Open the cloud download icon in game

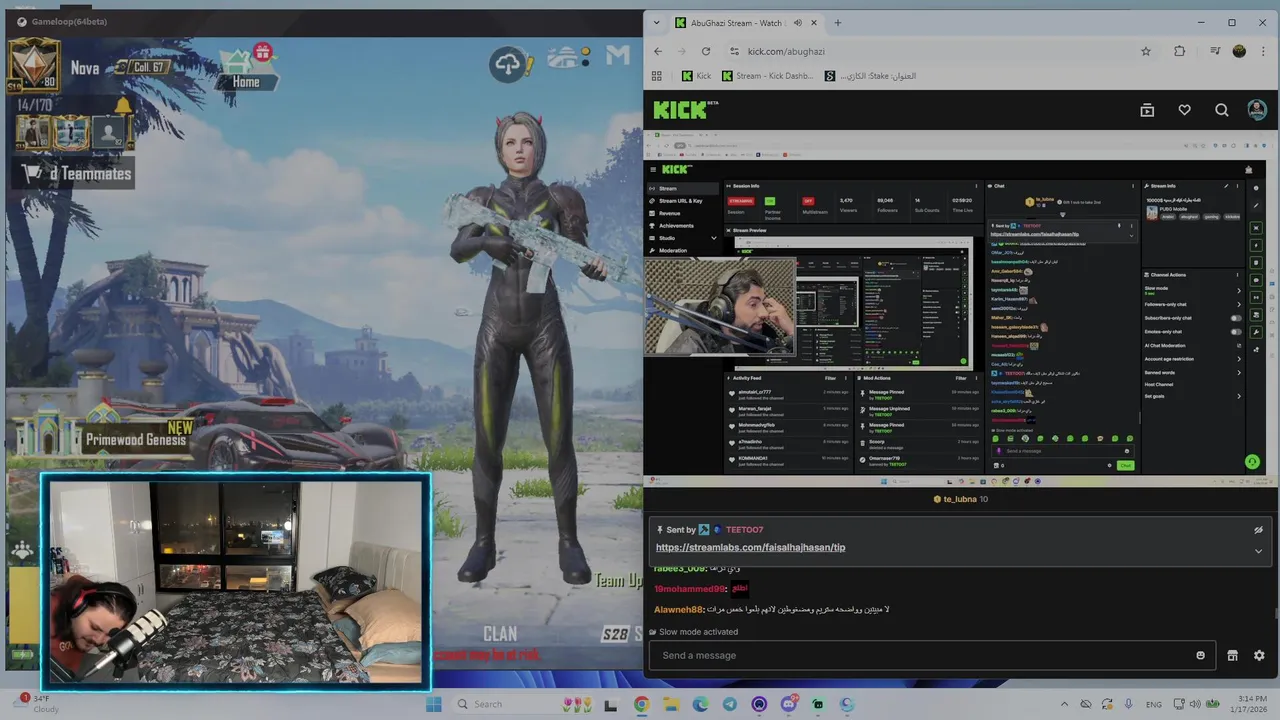click(x=510, y=64)
